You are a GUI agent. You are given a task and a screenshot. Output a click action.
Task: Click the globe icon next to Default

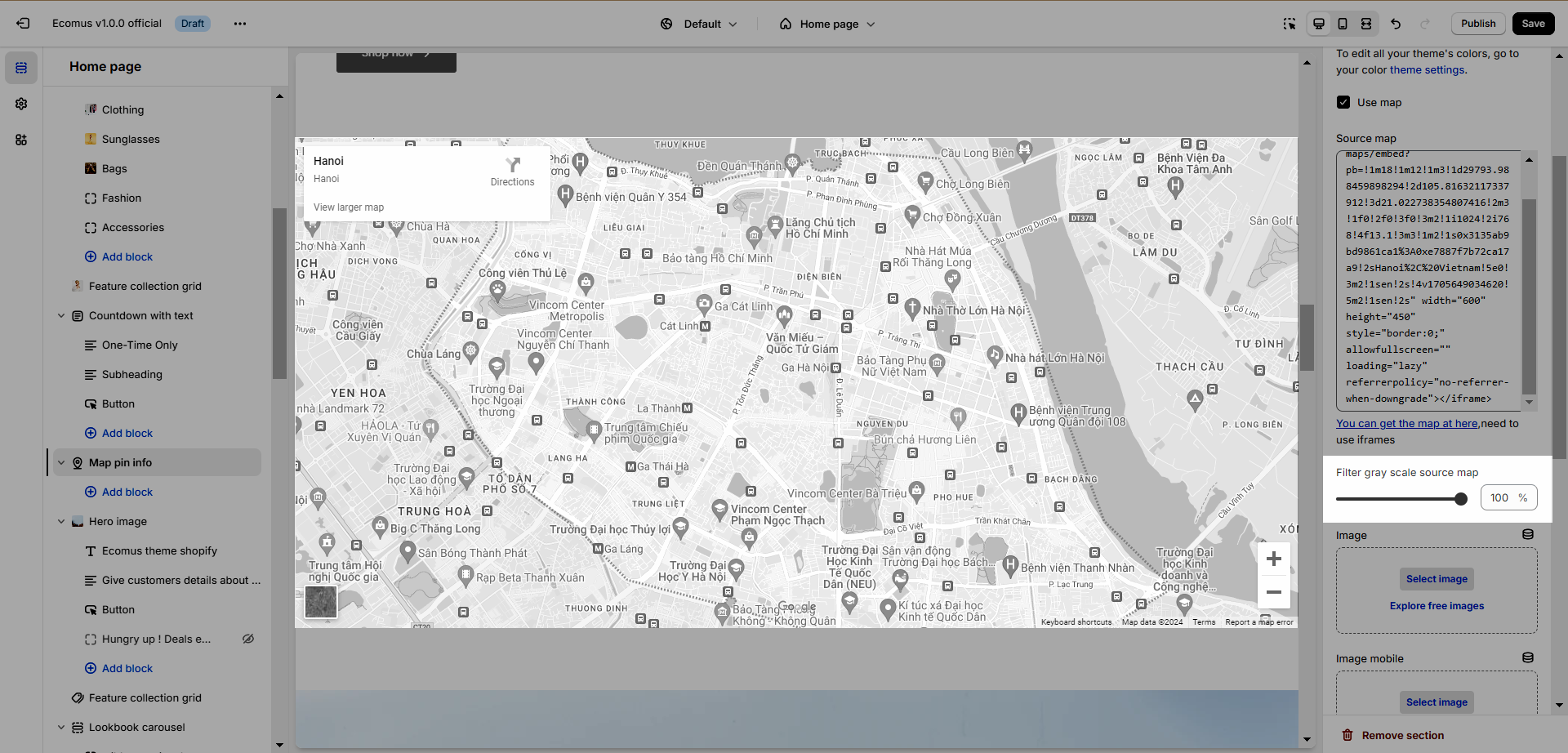tap(666, 24)
